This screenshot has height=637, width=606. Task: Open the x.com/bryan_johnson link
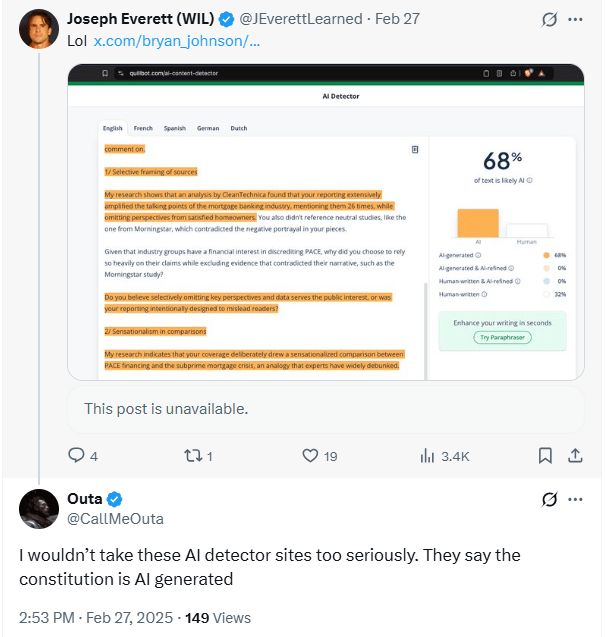click(177, 41)
